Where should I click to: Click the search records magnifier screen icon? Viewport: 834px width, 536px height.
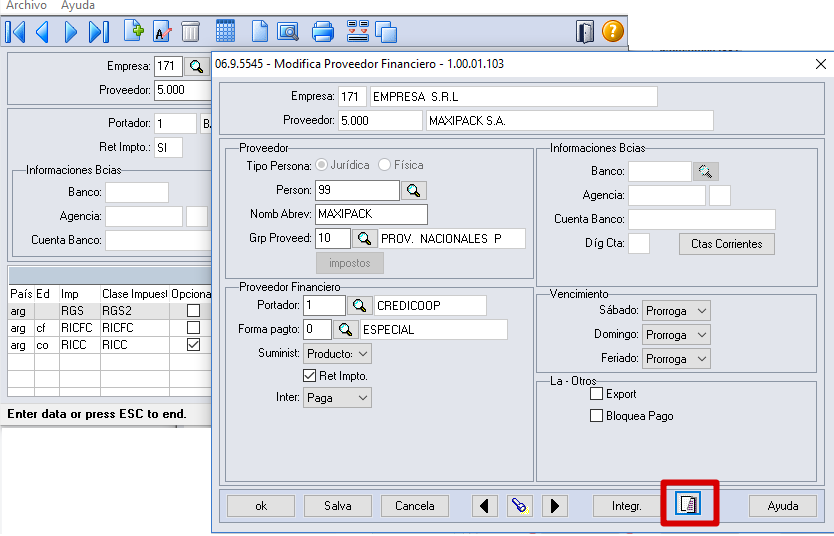coord(288,31)
